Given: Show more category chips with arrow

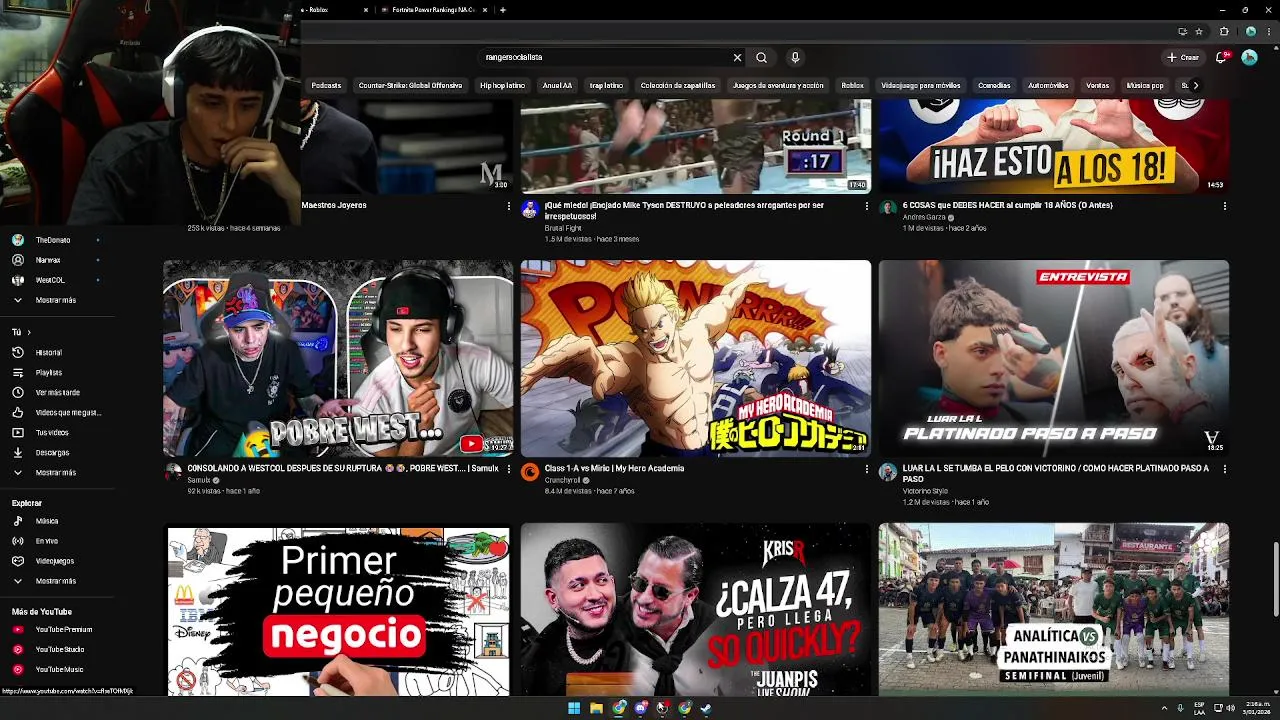Looking at the screenshot, I should (1195, 85).
